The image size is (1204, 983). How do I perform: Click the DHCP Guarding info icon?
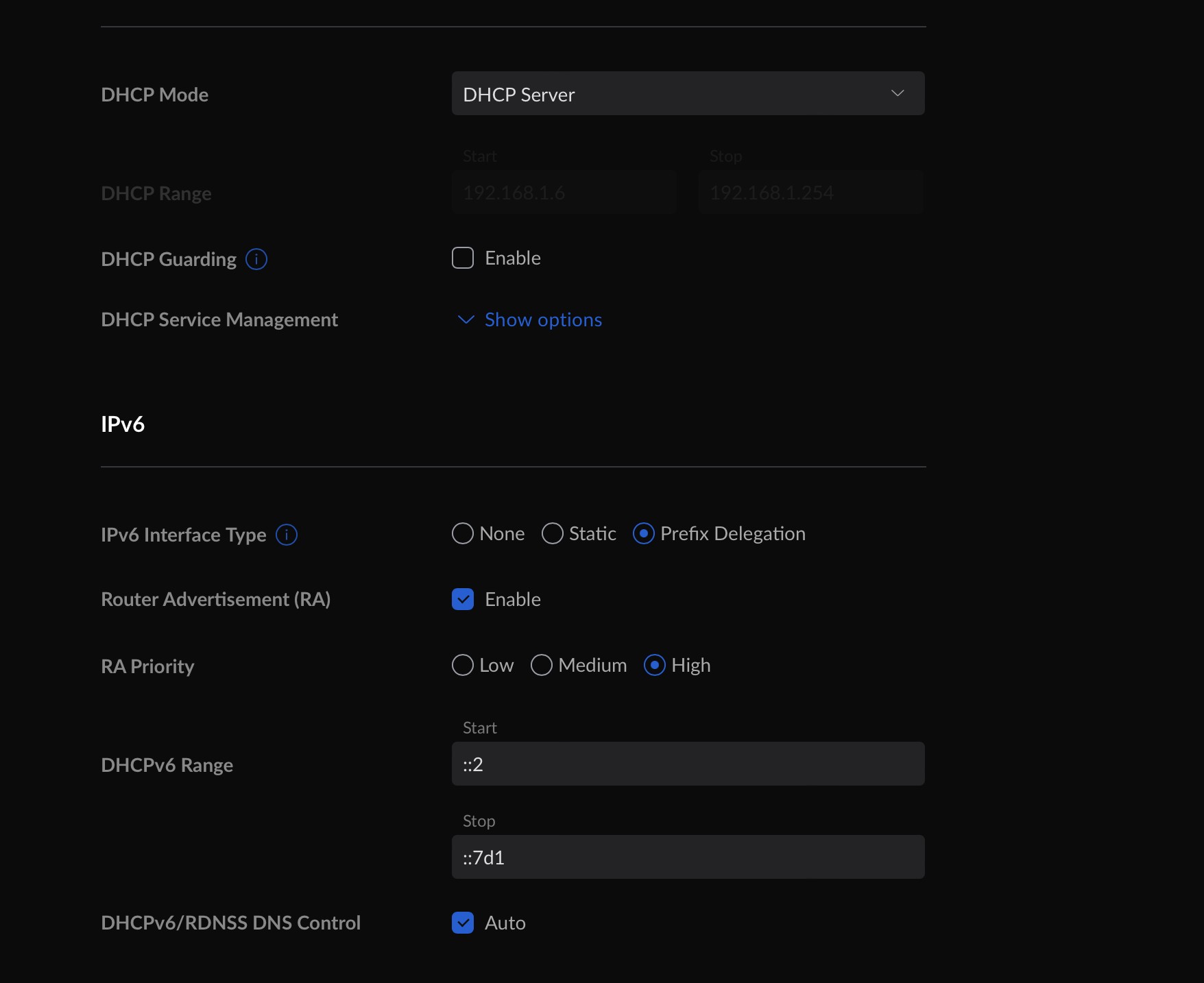click(x=256, y=259)
